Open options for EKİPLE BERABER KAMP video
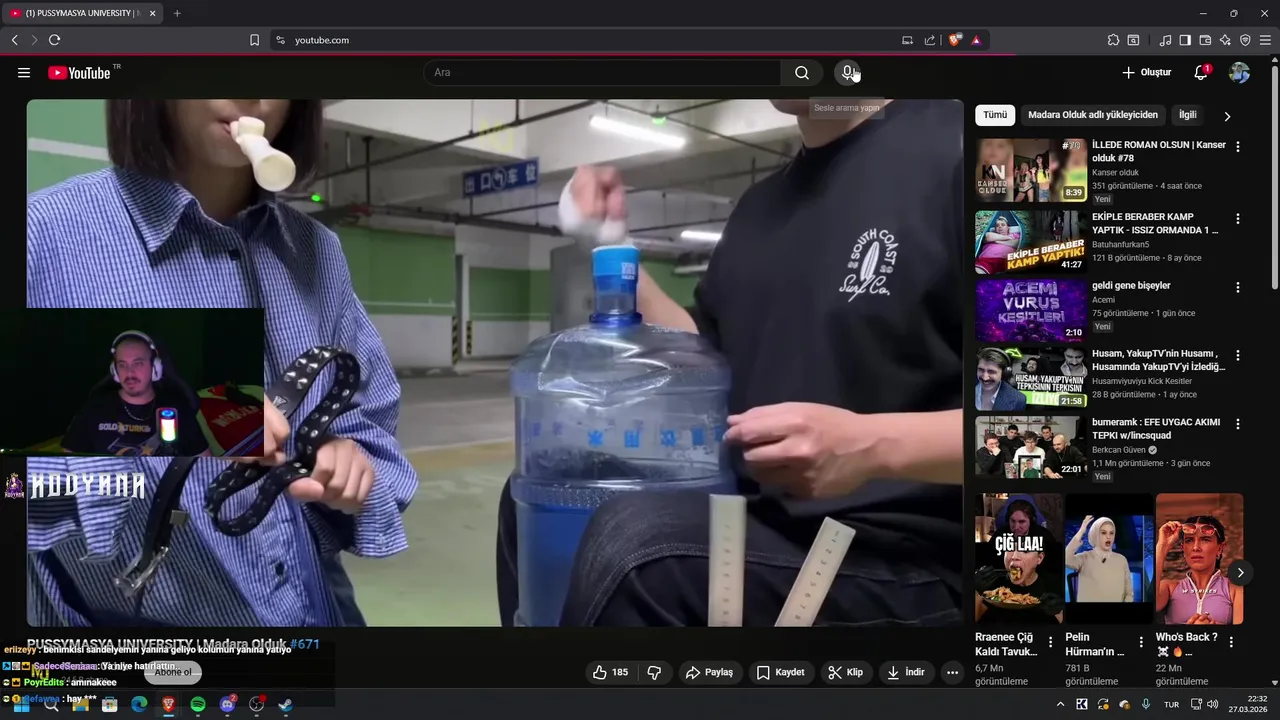This screenshot has height=720, width=1280. tap(1238, 219)
